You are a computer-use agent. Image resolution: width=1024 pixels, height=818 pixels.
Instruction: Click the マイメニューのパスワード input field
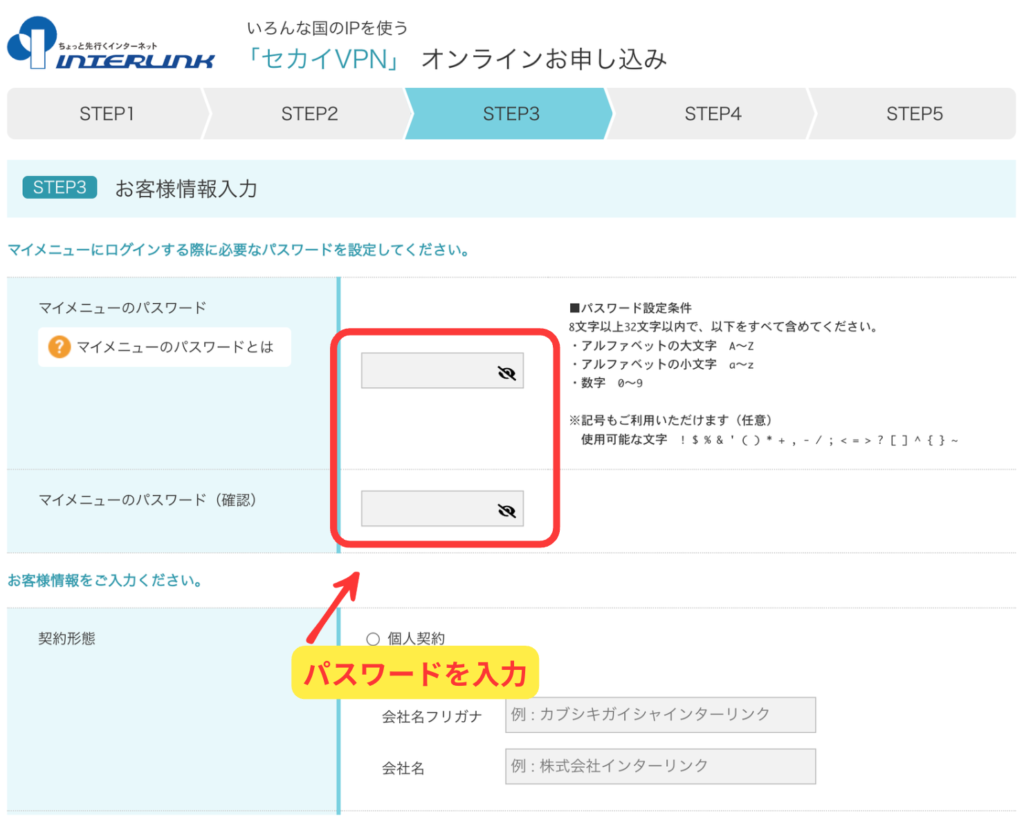(x=428, y=373)
